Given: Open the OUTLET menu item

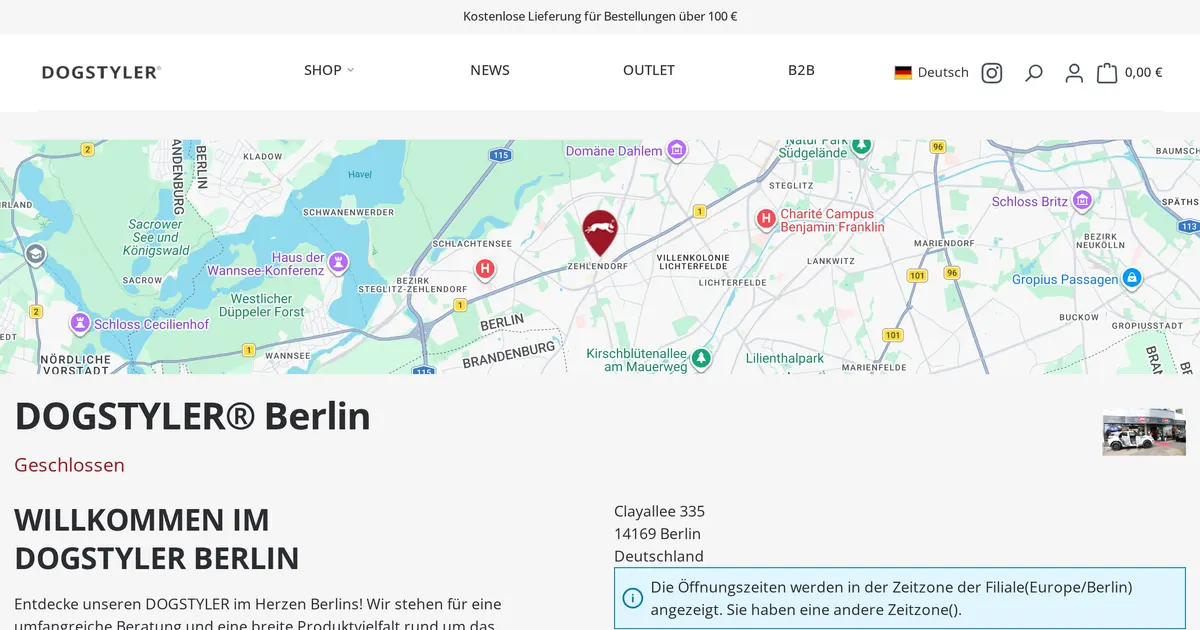Looking at the screenshot, I should click(x=649, y=70).
